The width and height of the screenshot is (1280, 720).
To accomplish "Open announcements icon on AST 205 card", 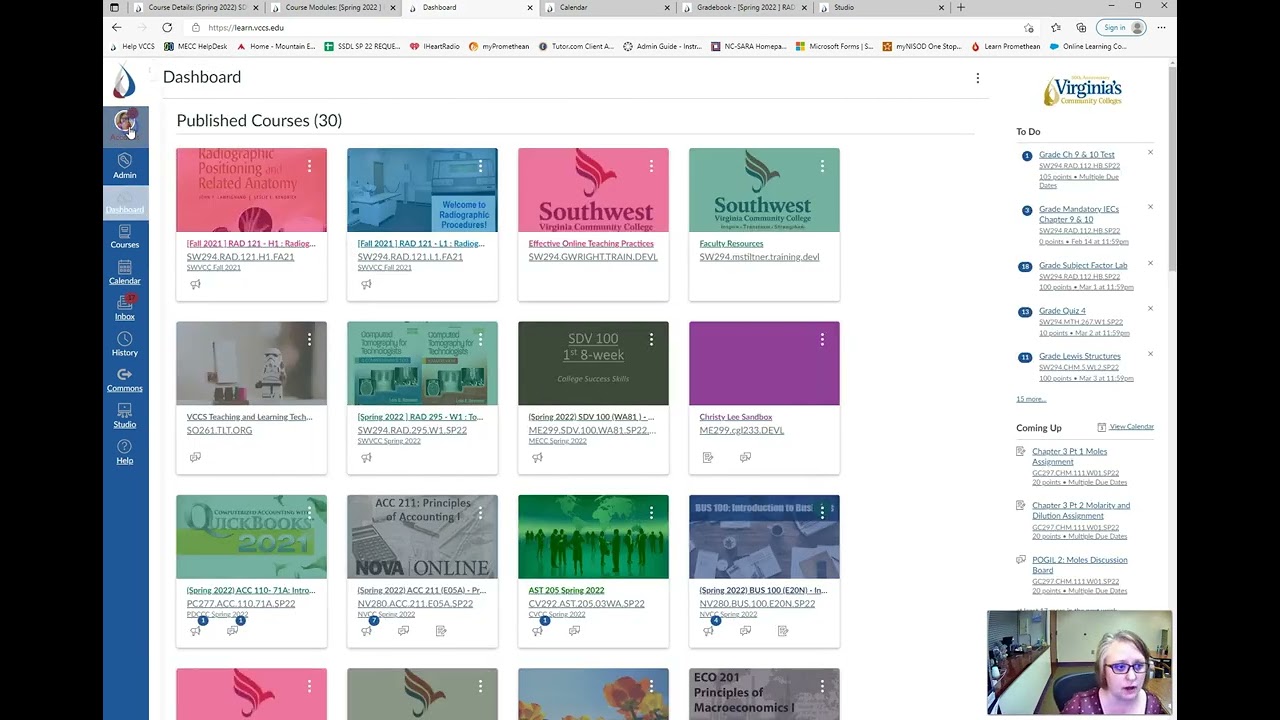I will 537,631.
